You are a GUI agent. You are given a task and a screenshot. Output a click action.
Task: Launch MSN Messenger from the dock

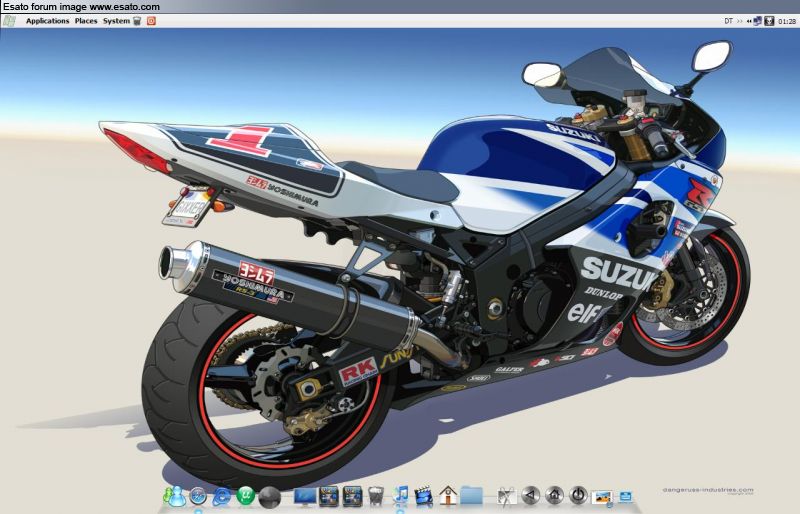[x=174, y=496]
